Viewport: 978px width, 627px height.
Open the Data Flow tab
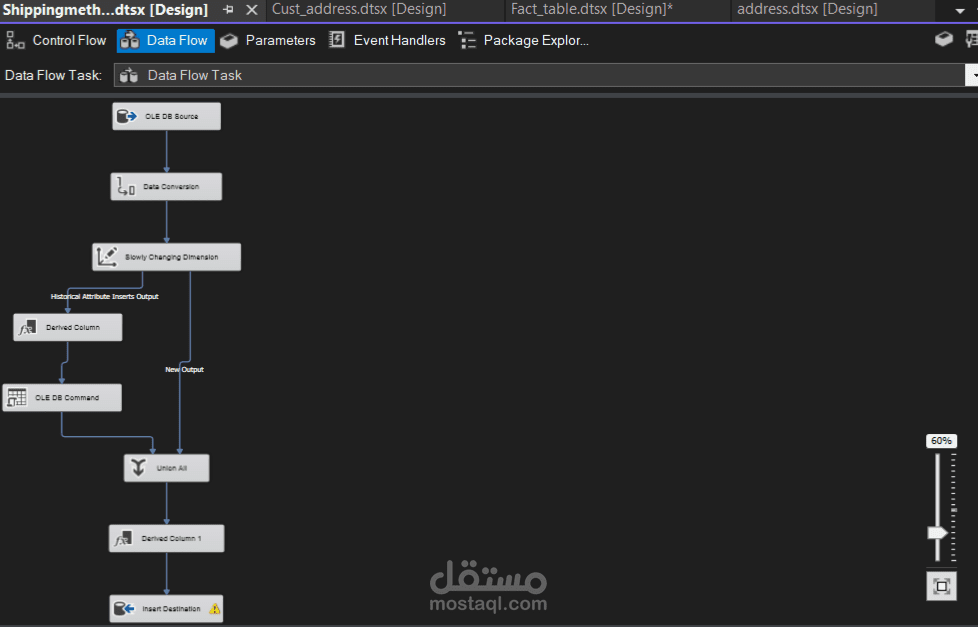tap(165, 41)
